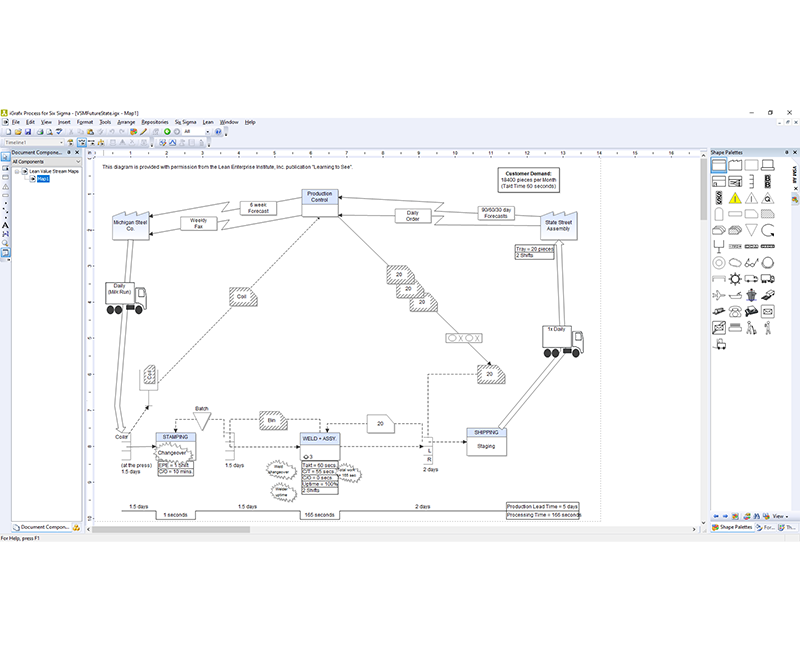Screen dimensions: 800x650
Task: Switch to the Shape Palettes tab at bottom
Action: point(732,525)
